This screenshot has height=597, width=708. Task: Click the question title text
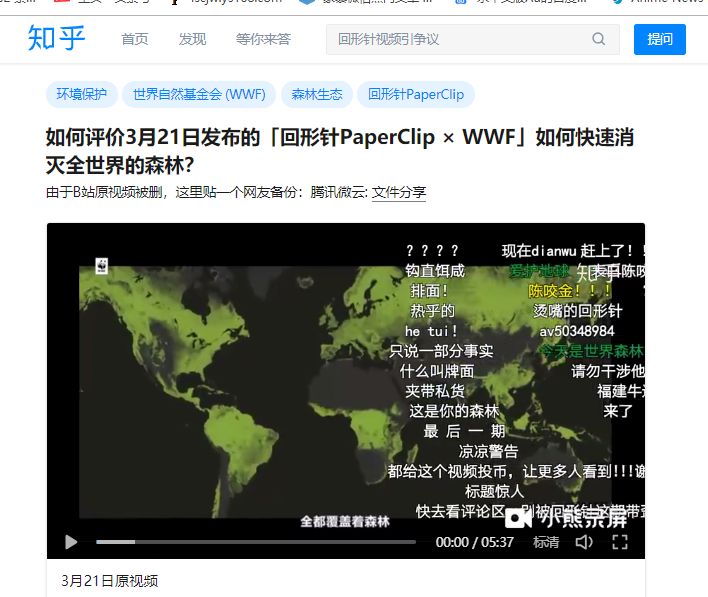(x=340, y=151)
